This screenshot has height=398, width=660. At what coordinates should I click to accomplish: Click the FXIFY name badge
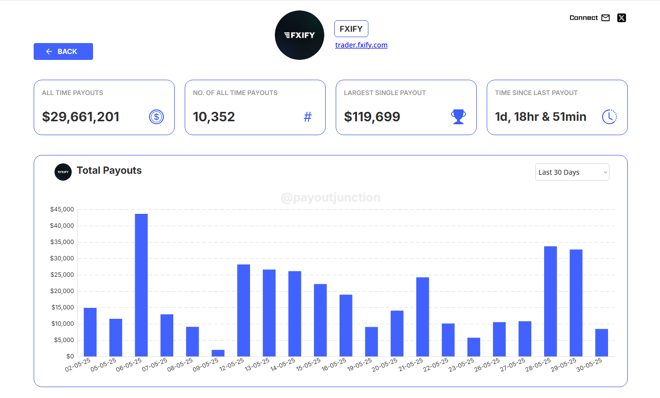coord(351,29)
